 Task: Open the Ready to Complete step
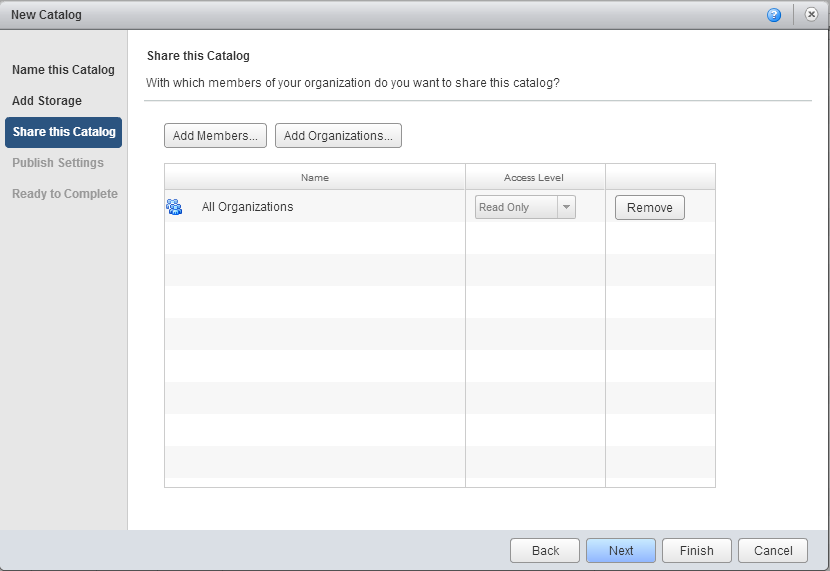coord(65,194)
